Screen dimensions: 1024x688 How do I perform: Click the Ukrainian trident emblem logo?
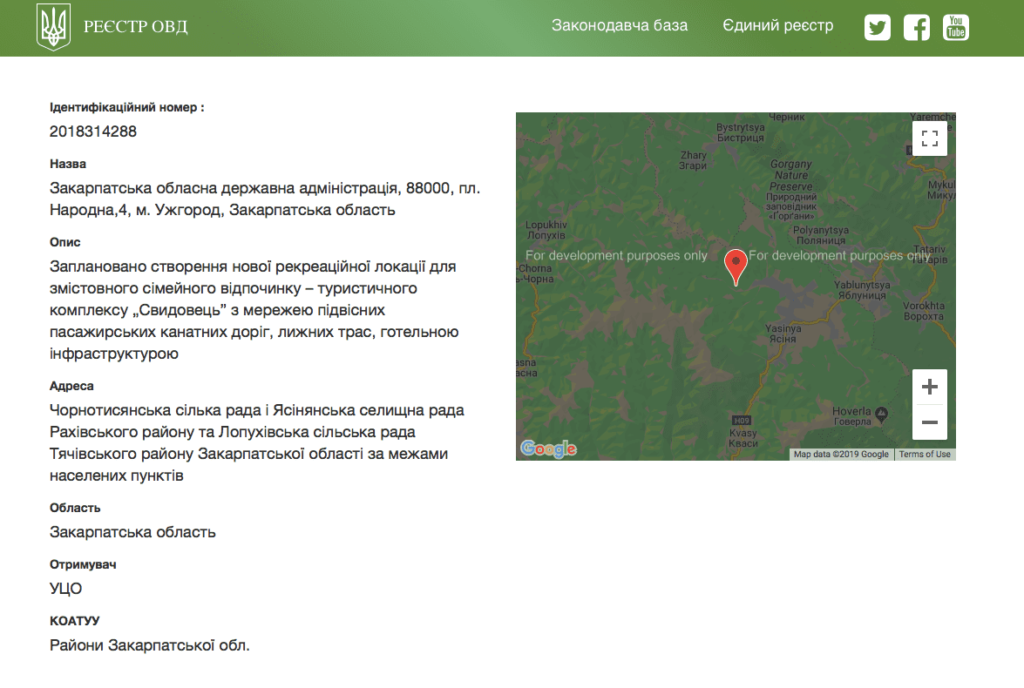click(53, 27)
